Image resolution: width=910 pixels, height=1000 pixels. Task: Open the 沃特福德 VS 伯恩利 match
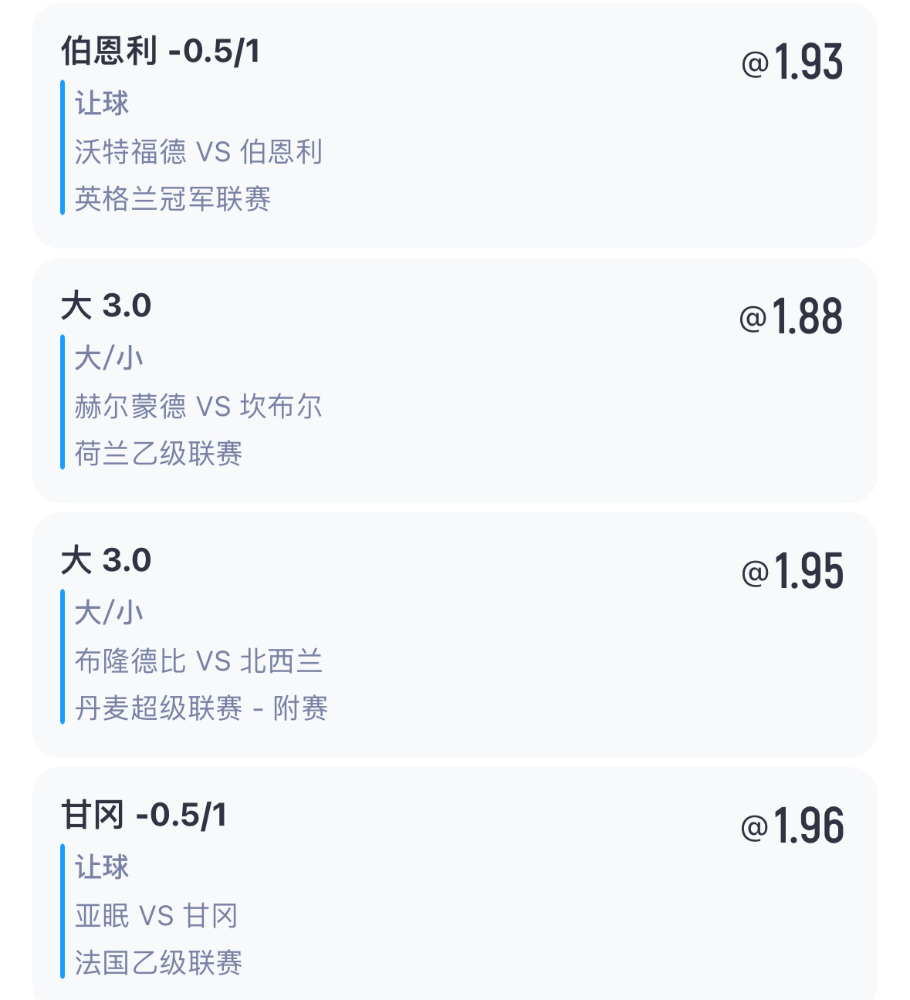pyautogui.click(x=198, y=152)
